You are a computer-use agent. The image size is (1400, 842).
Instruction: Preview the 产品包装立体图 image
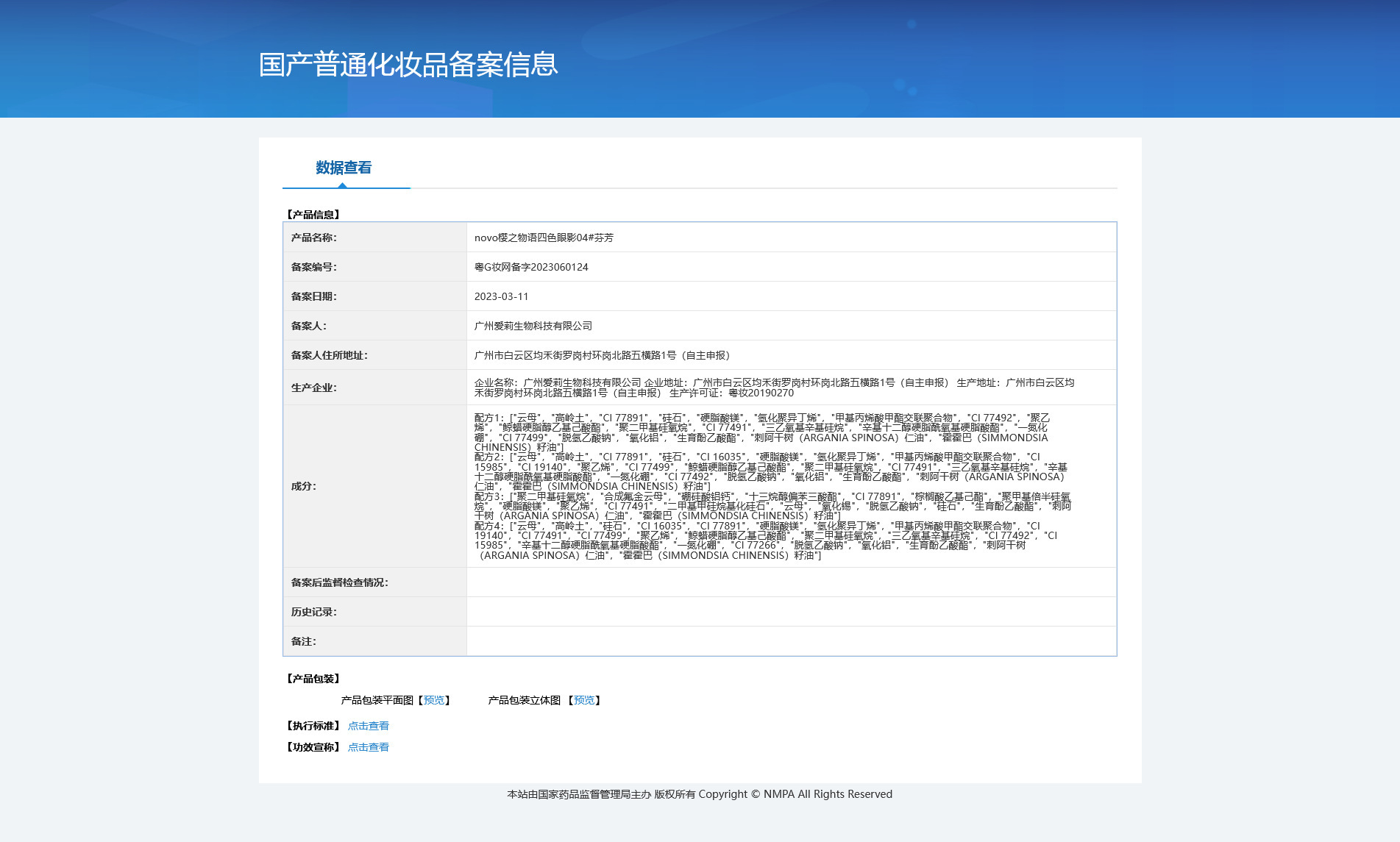[584, 700]
